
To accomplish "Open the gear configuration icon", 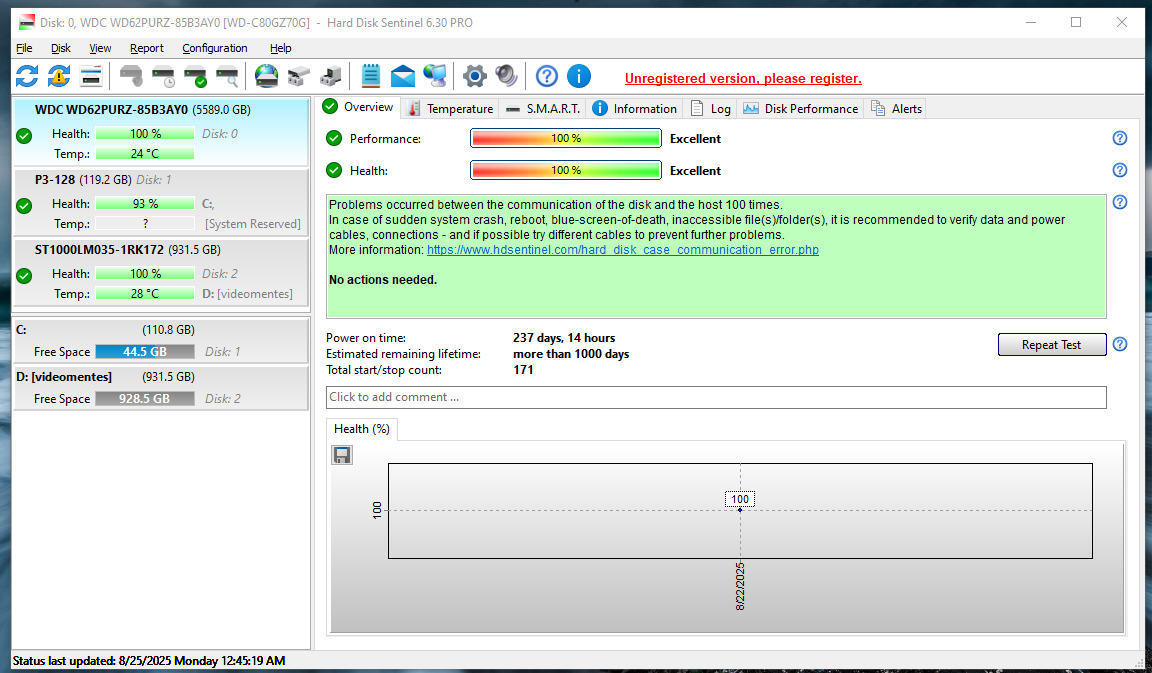I will [475, 76].
